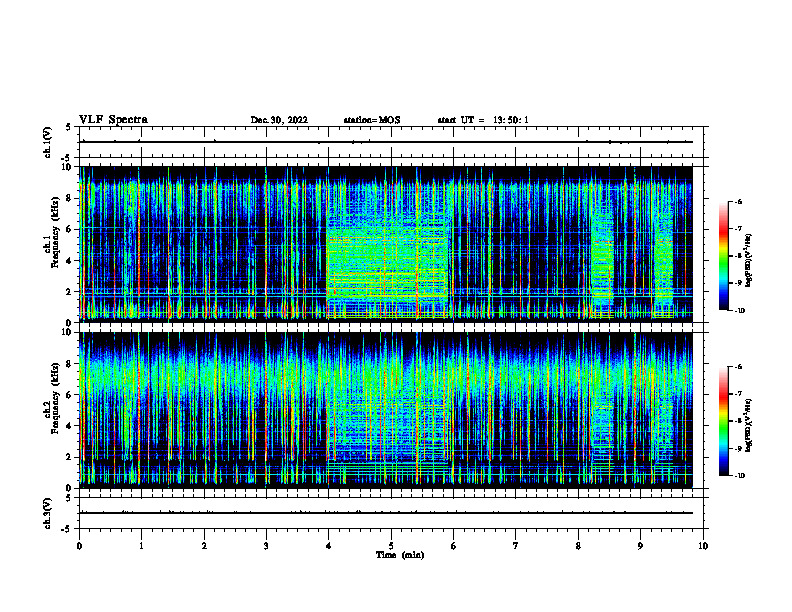Click the '0' tick on the time axis
The width and height of the screenshot is (792, 612).
(79, 546)
